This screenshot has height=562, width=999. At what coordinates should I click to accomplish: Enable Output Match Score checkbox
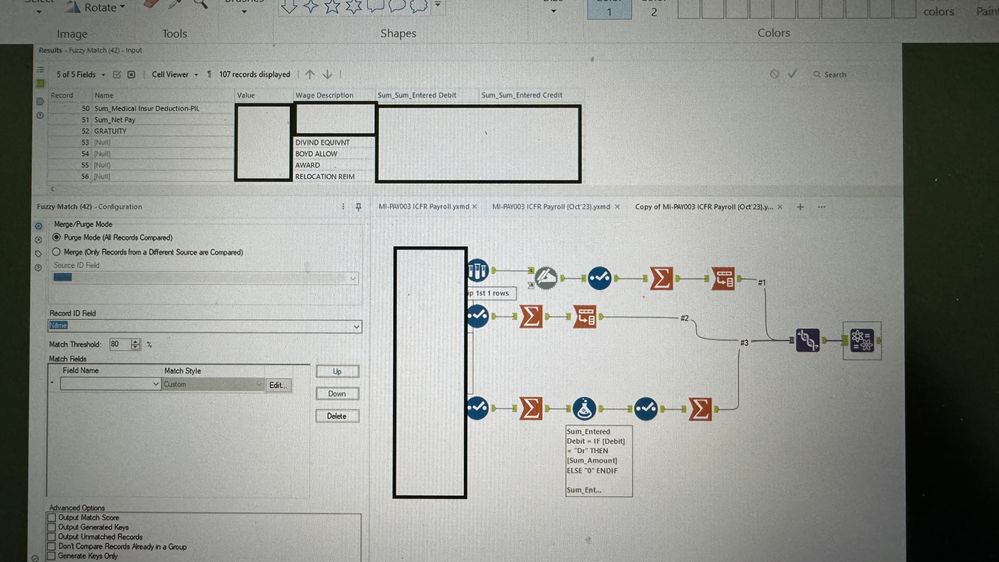[52, 517]
